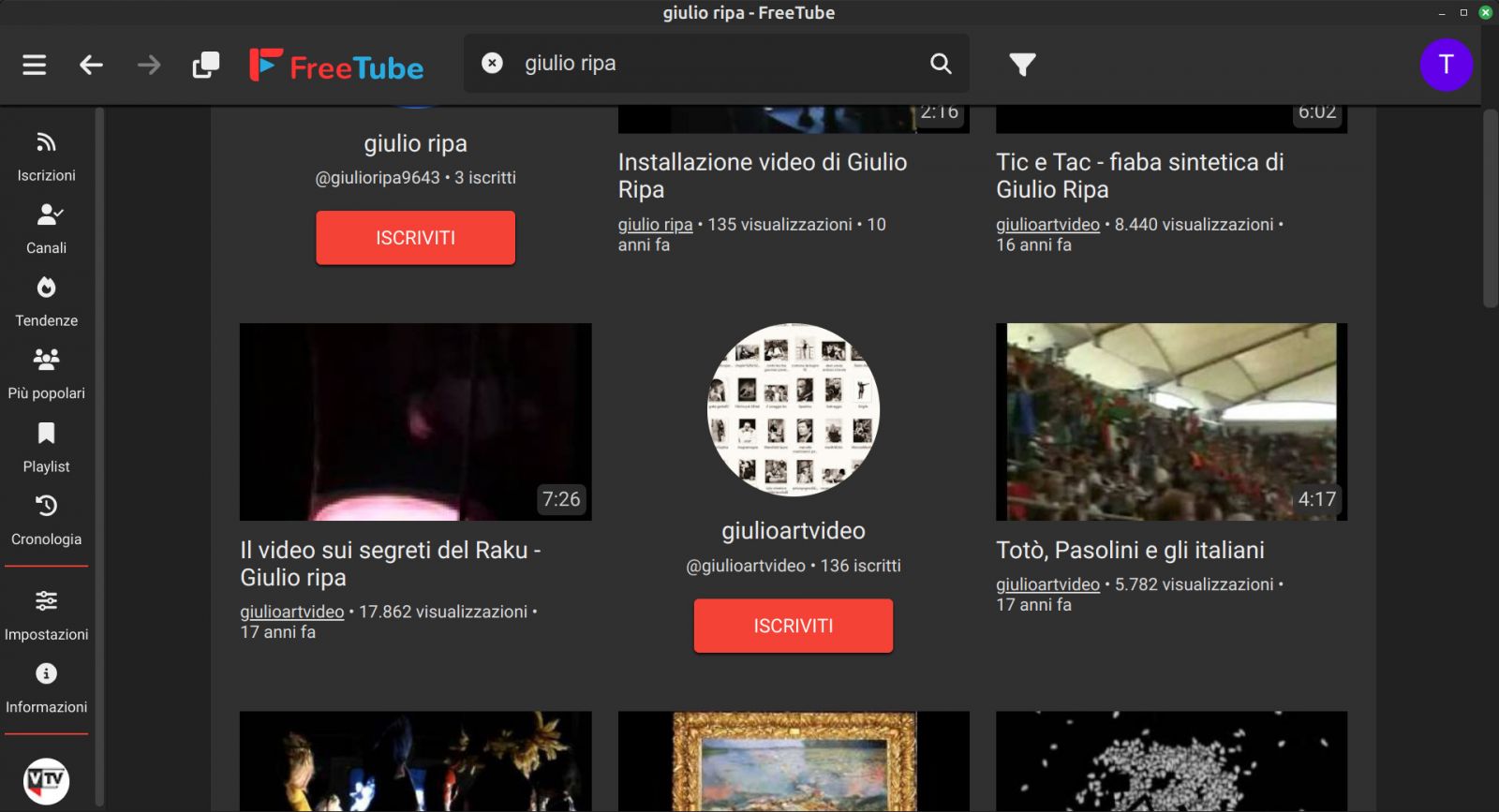Click the FreeTube logo
The height and width of the screenshot is (812, 1499).
pyautogui.click(x=336, y=65)
